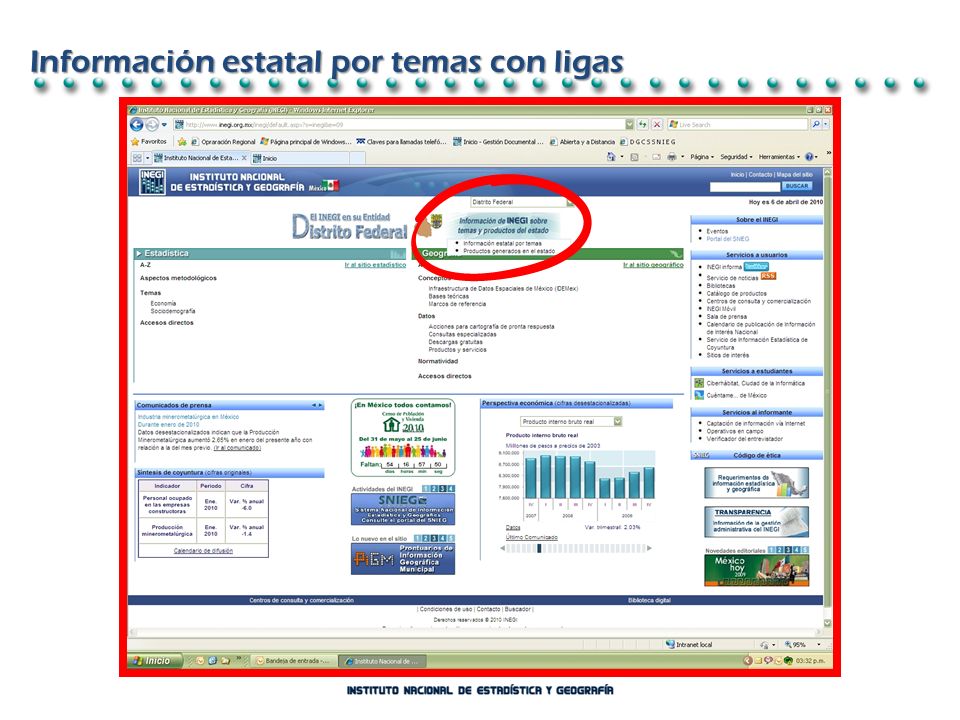Click the Inicio Start button on taskbar

pyautogui.click(x=156, y=661)
